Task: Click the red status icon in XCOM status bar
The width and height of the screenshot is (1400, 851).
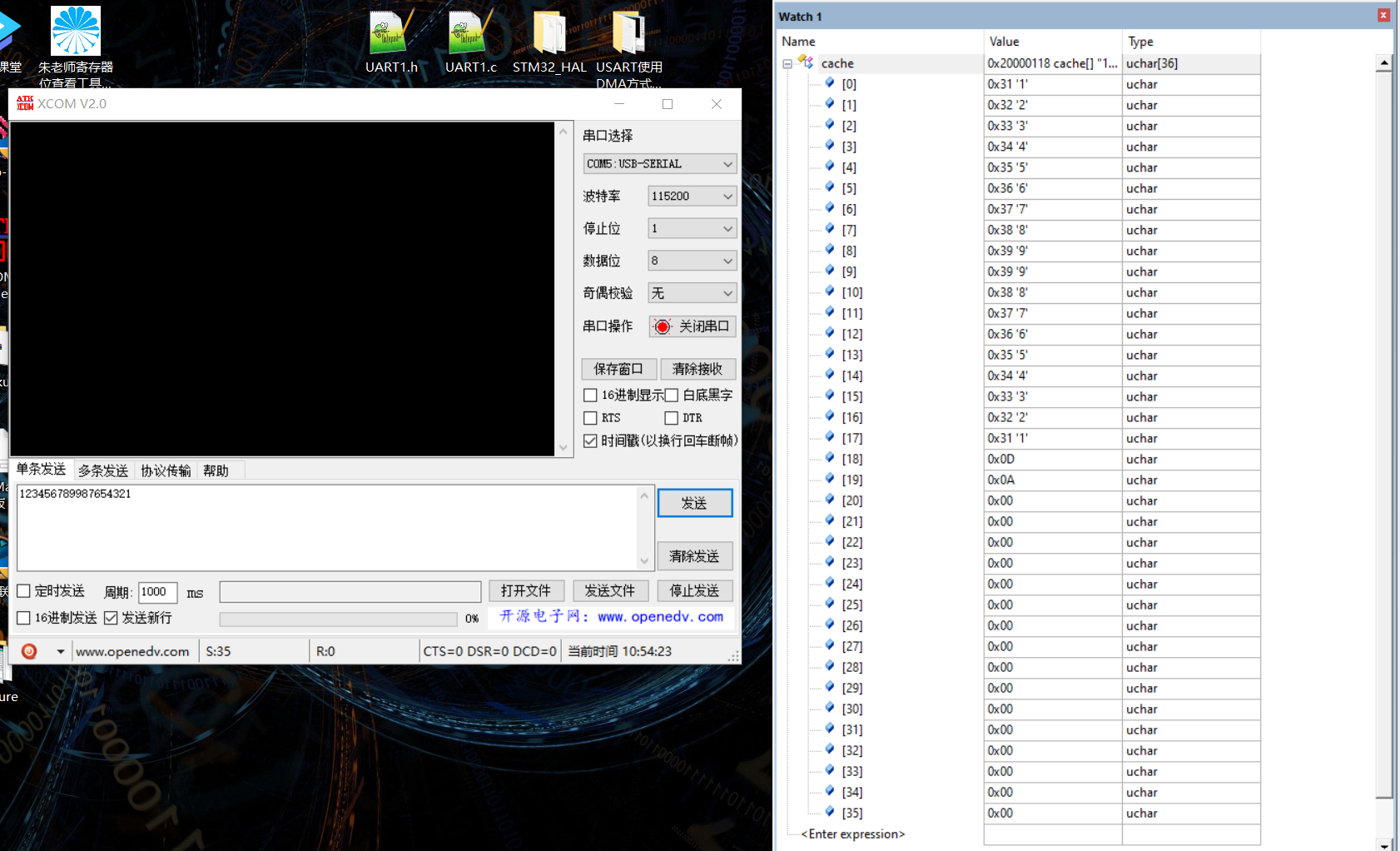Action: point(29,651)
